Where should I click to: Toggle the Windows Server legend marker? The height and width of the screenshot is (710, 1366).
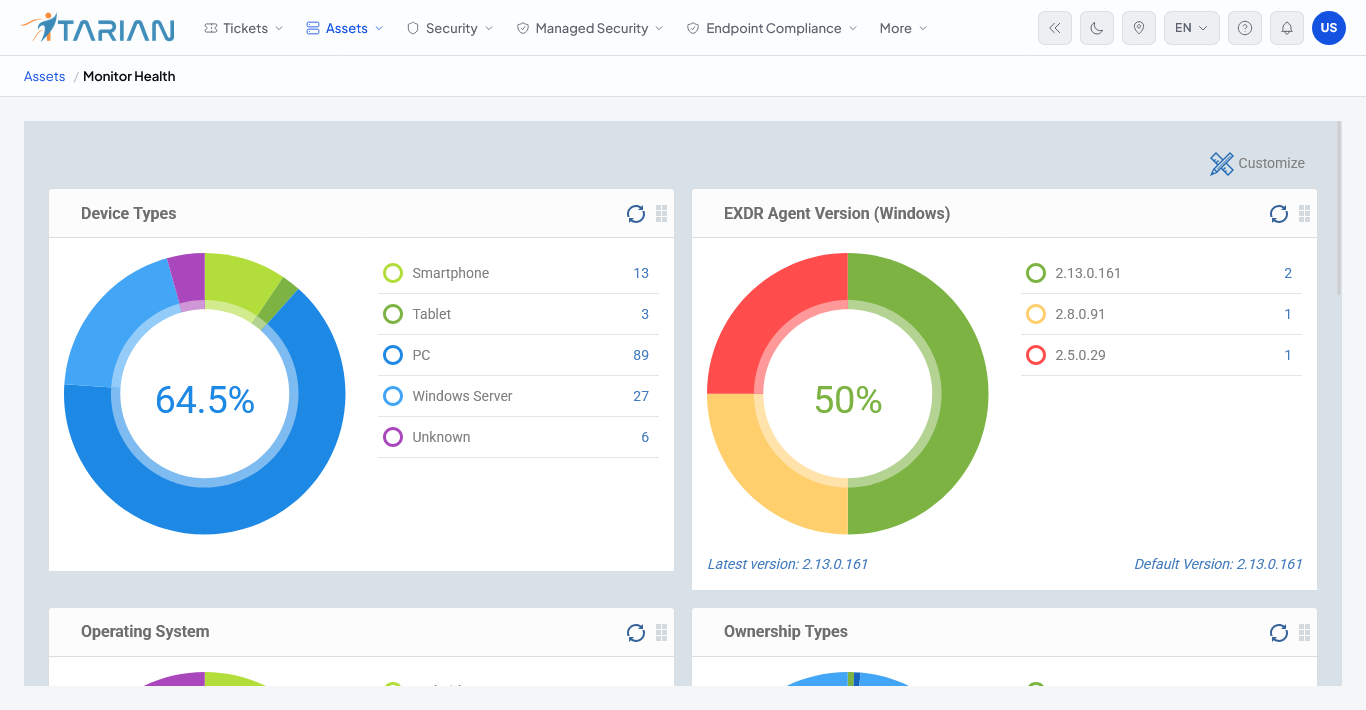(393, 396)
